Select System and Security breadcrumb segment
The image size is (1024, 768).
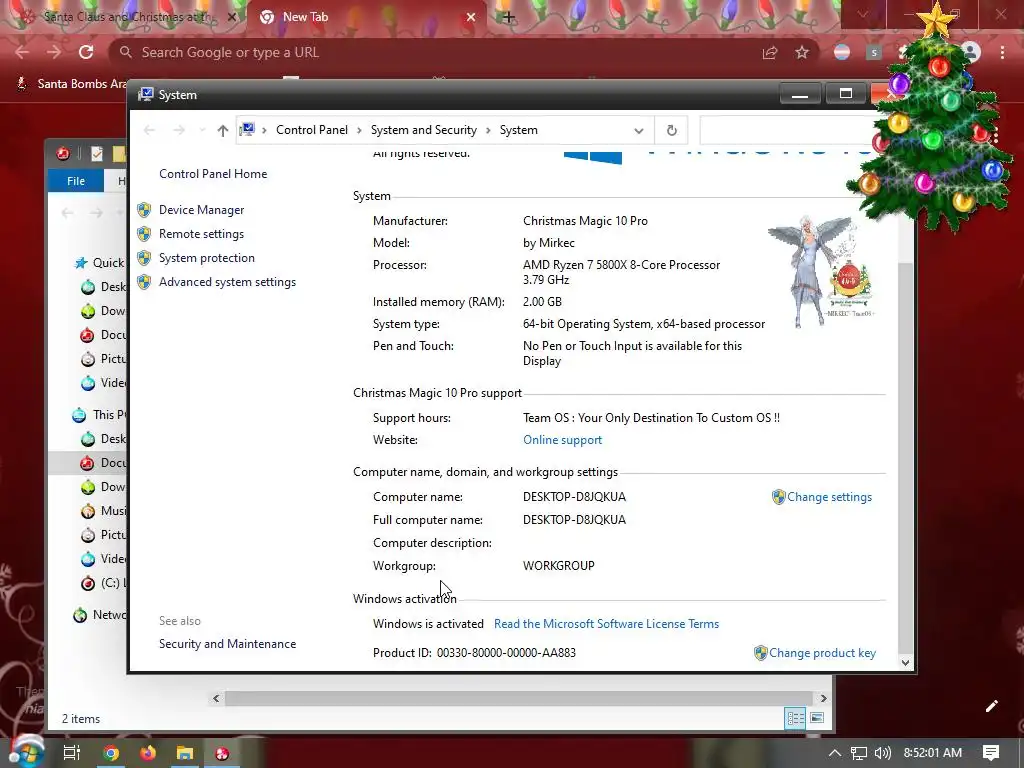tap(424, 130)
